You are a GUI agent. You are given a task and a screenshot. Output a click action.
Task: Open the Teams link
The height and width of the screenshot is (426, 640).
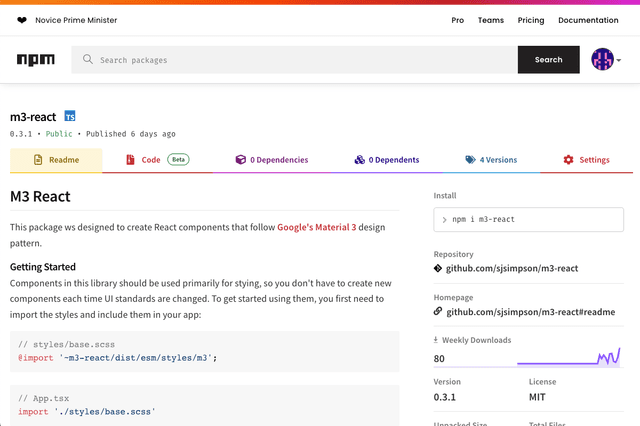click(491, 20)
